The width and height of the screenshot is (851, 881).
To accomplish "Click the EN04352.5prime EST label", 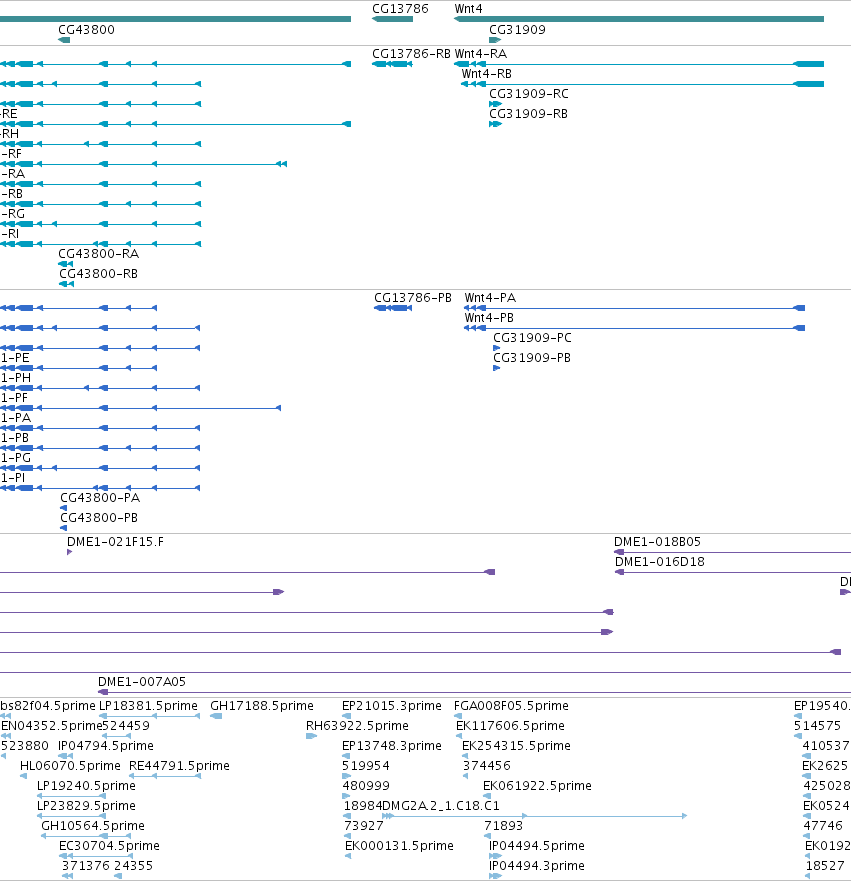I will point(51,726).
